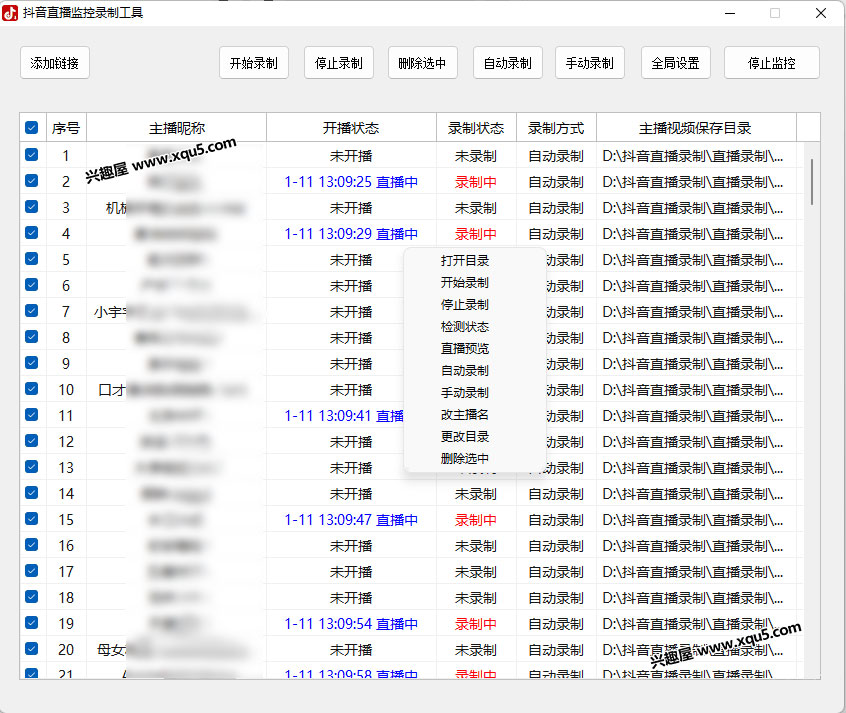The image size is (846, 713).
Task: Click red 录制中 status in row 2
Action: [x=475, y=182]
